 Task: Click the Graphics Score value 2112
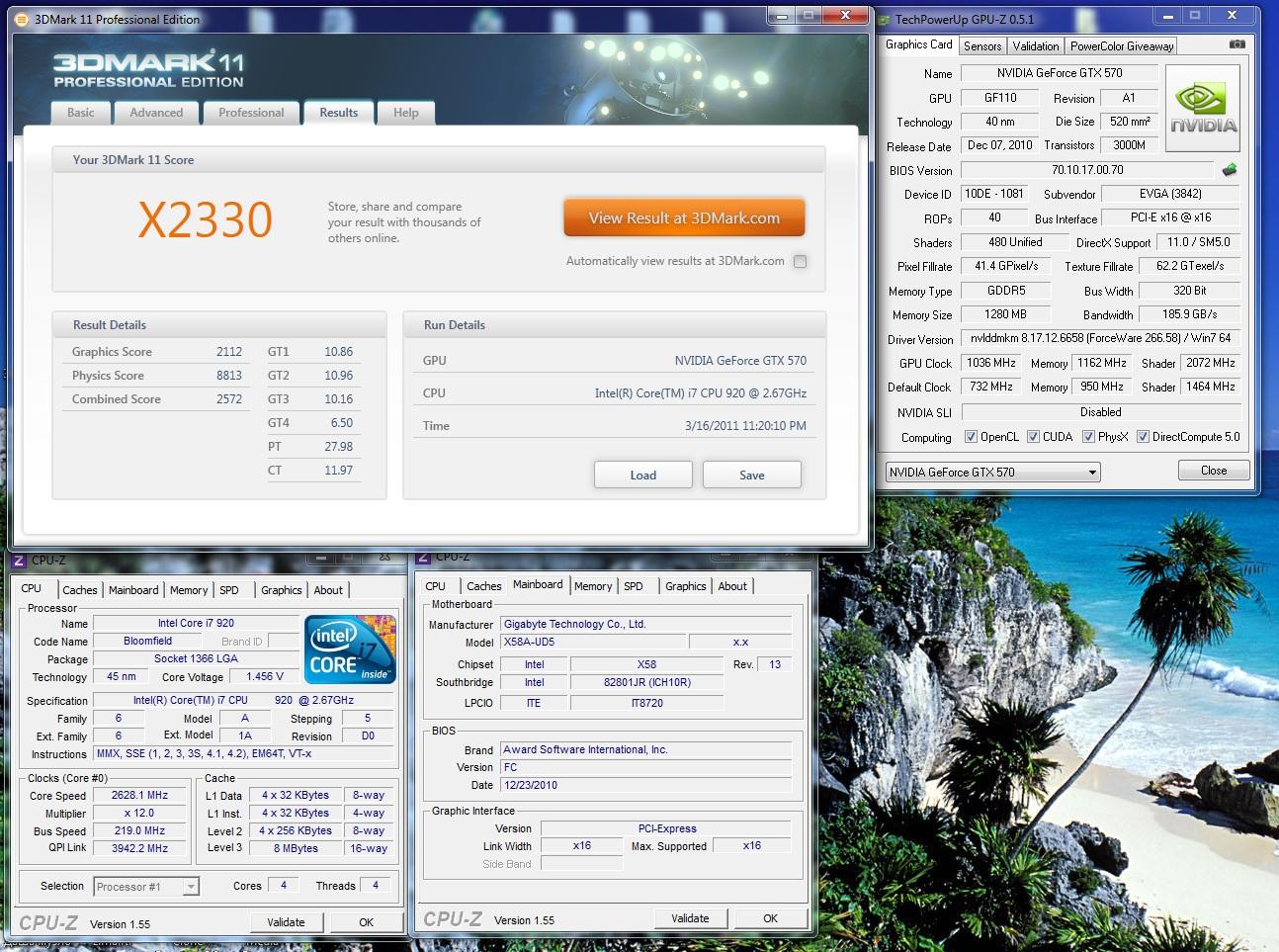click(228, 352)
